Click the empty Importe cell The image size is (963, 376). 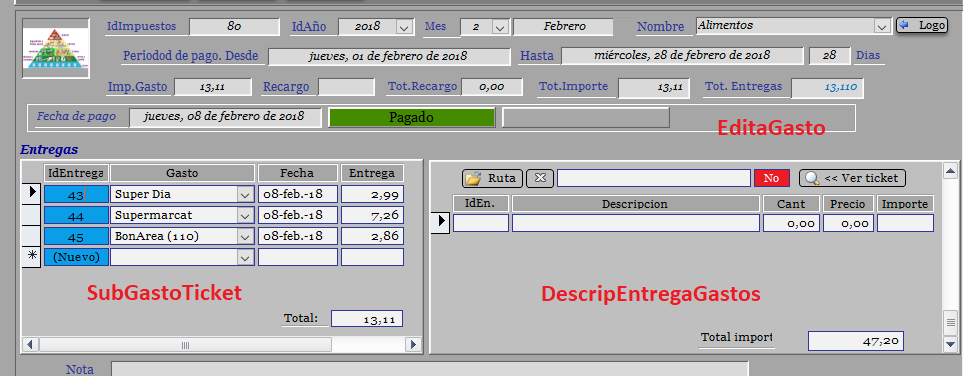click(905, 223)
